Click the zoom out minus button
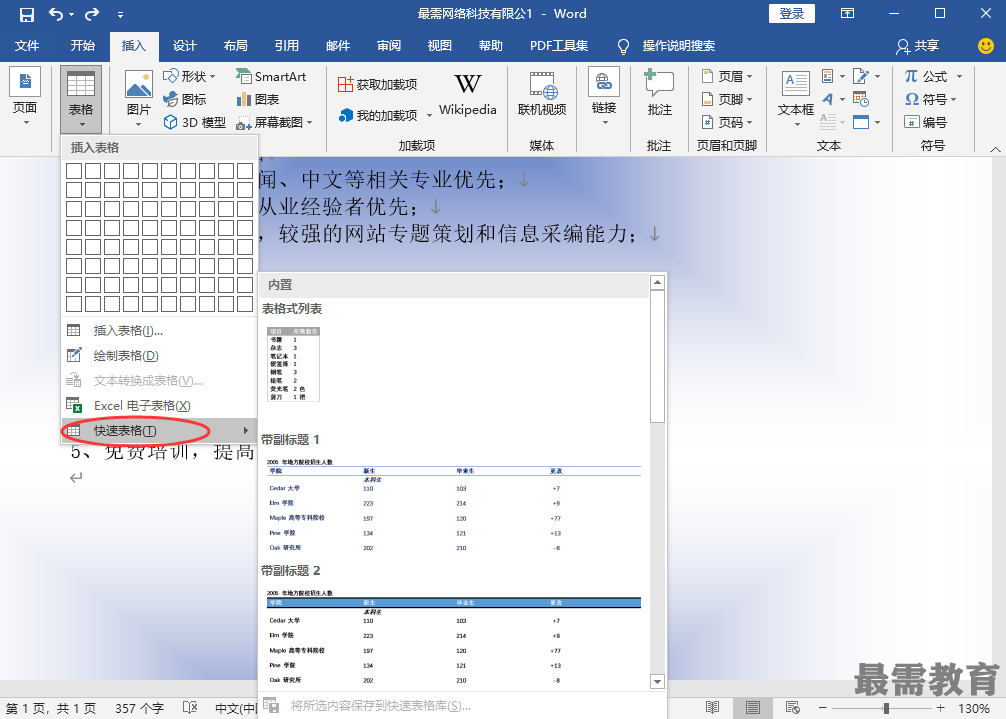Image resolution: width=1006 pixels, height=719 pixels. point(823,708)
